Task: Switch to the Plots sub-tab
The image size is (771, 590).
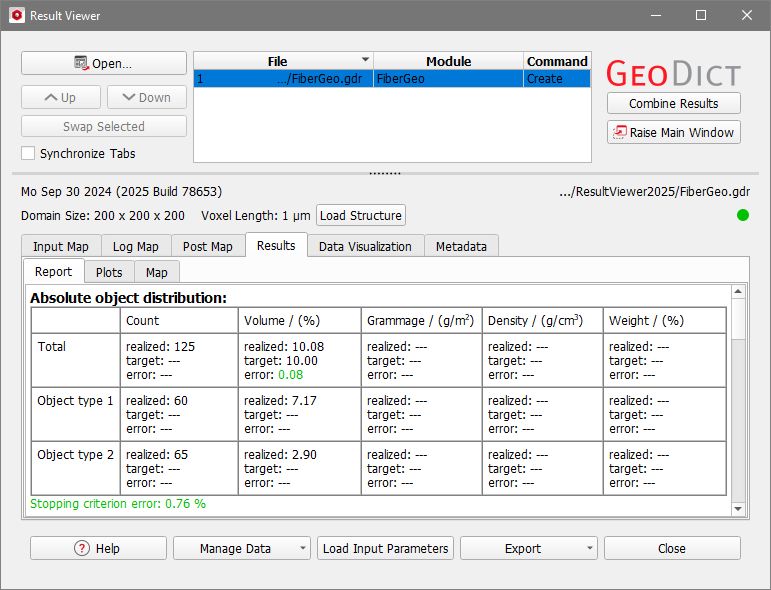Action: click(x=109, y=272)
